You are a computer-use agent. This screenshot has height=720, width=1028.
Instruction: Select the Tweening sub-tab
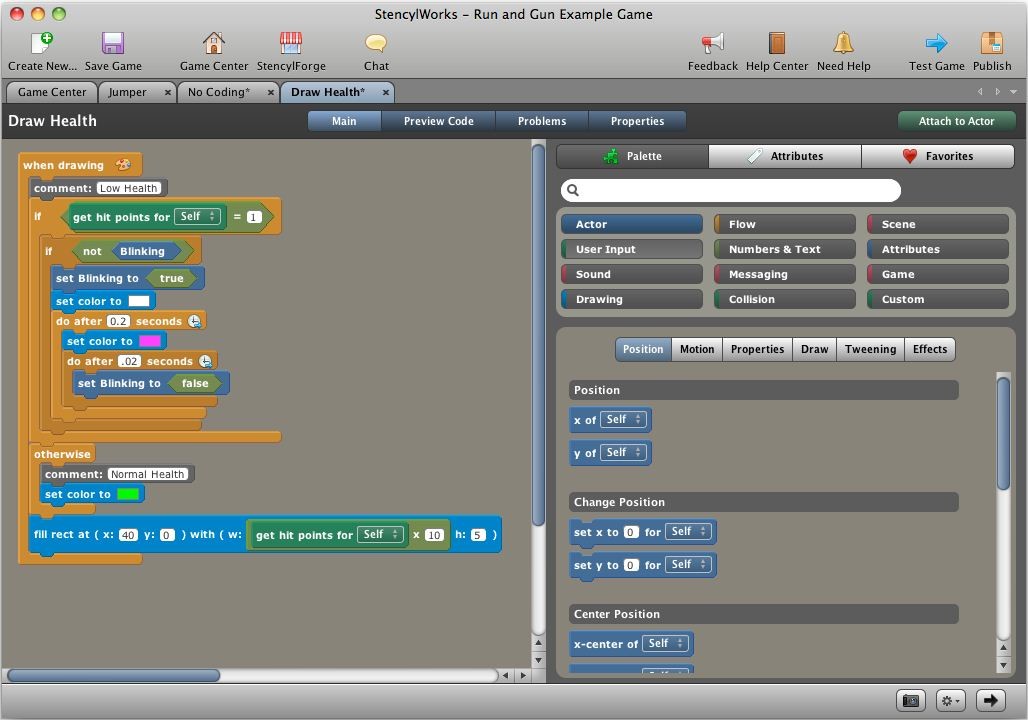[870, 349]
